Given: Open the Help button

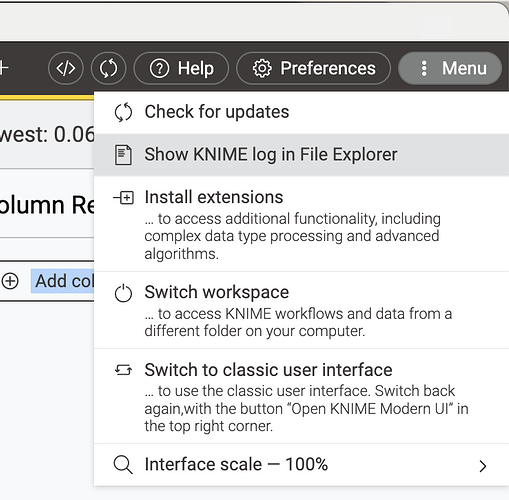Looking at the screenshot, I should [x=181, y=68].
